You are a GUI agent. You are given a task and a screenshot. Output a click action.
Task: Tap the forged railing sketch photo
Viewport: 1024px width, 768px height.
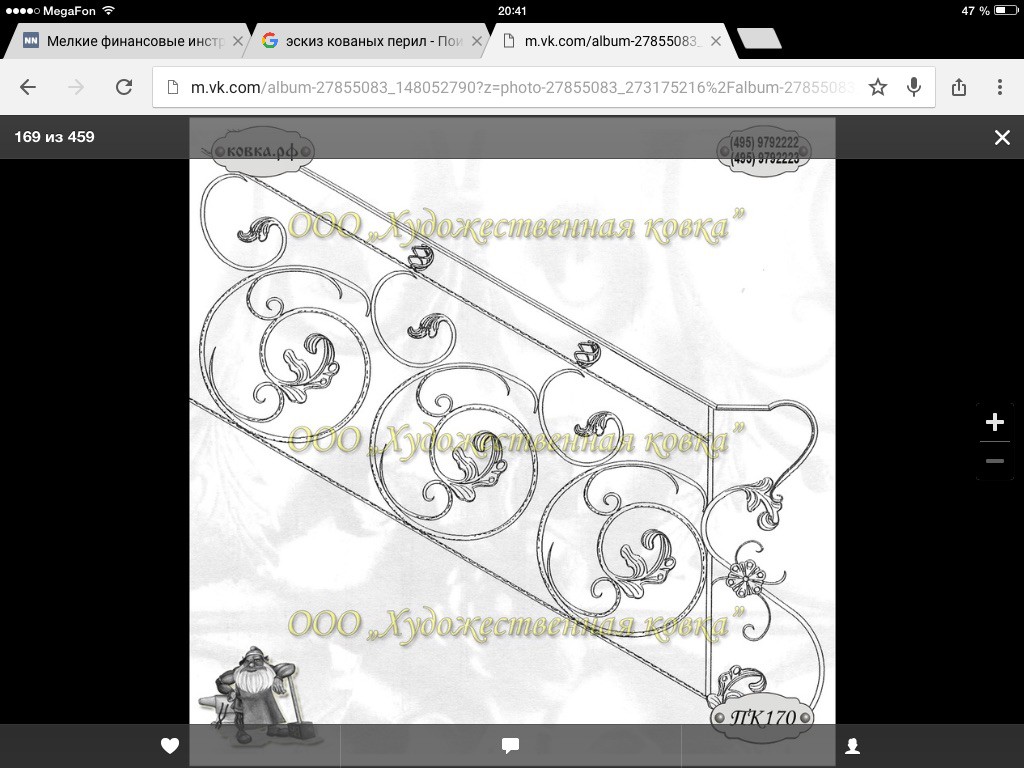(512, 441)
